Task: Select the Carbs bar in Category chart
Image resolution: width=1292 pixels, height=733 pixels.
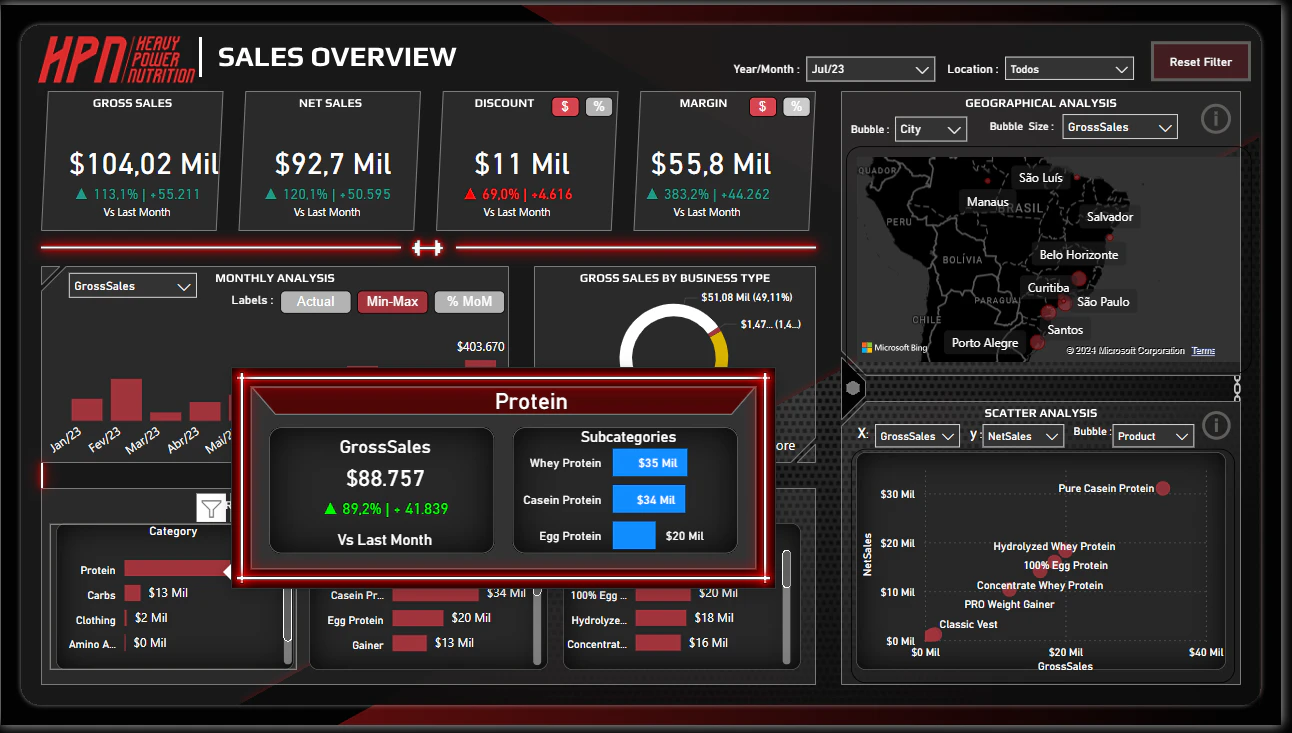Action: pos(132,593)
